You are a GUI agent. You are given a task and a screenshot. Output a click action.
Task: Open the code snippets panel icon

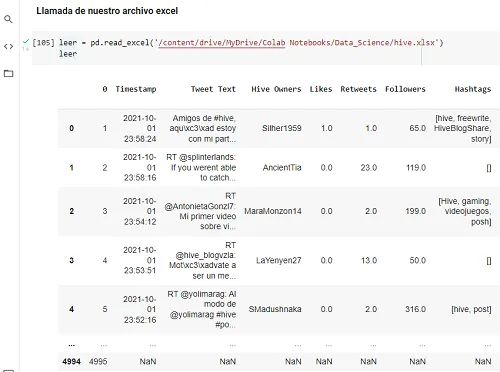point(8,46)
